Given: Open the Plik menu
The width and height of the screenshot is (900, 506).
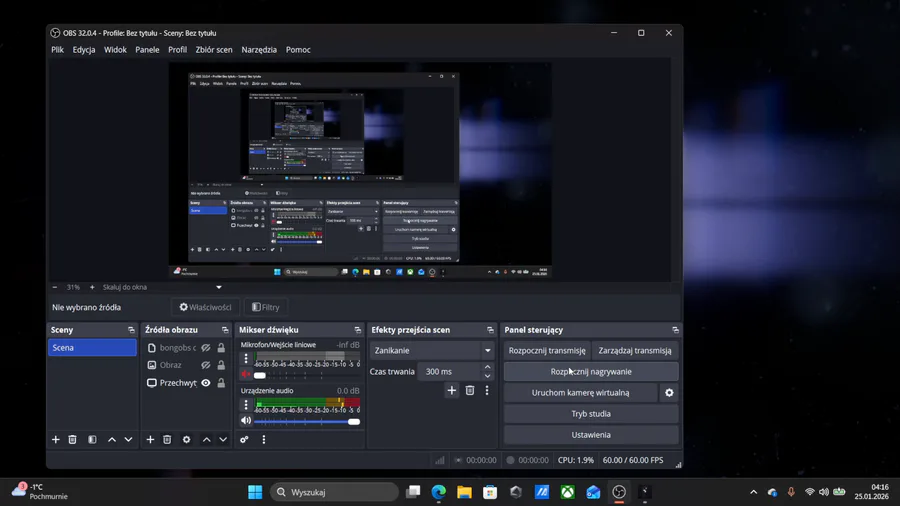Looking at the screenshot, I should pos(57,50).
